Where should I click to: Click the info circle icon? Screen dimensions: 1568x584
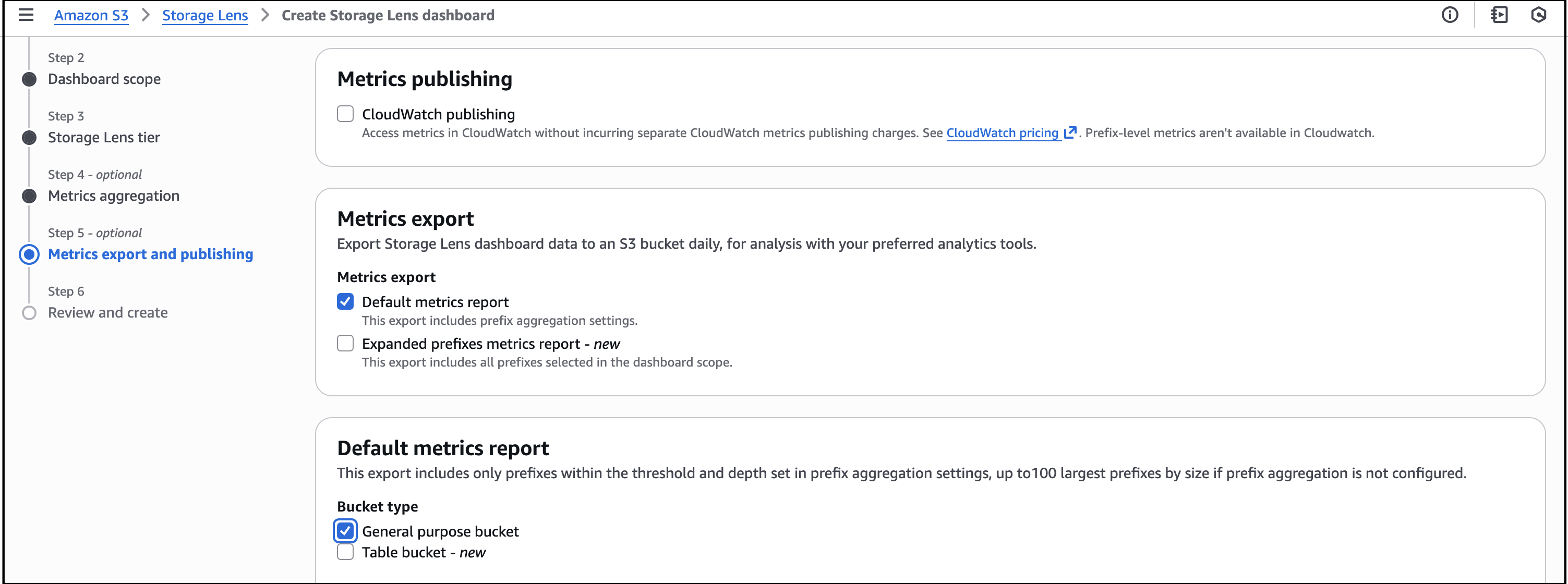pyautogui.click(x=1449, y=15)
